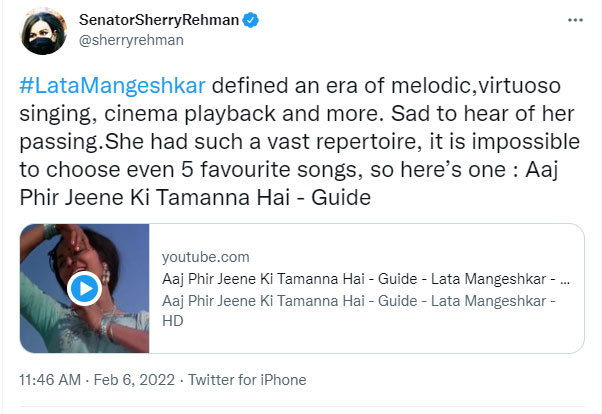Open the tweet's three-dot more menu
The height and width of the screenshot is (414, 602).
pos(575,20)
